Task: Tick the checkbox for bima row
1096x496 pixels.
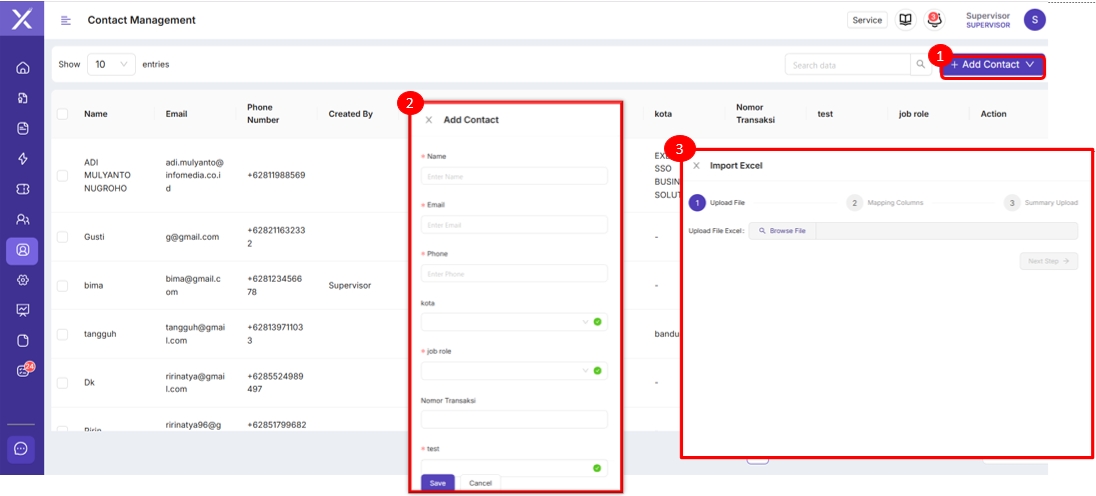Action: pos(62,286)
